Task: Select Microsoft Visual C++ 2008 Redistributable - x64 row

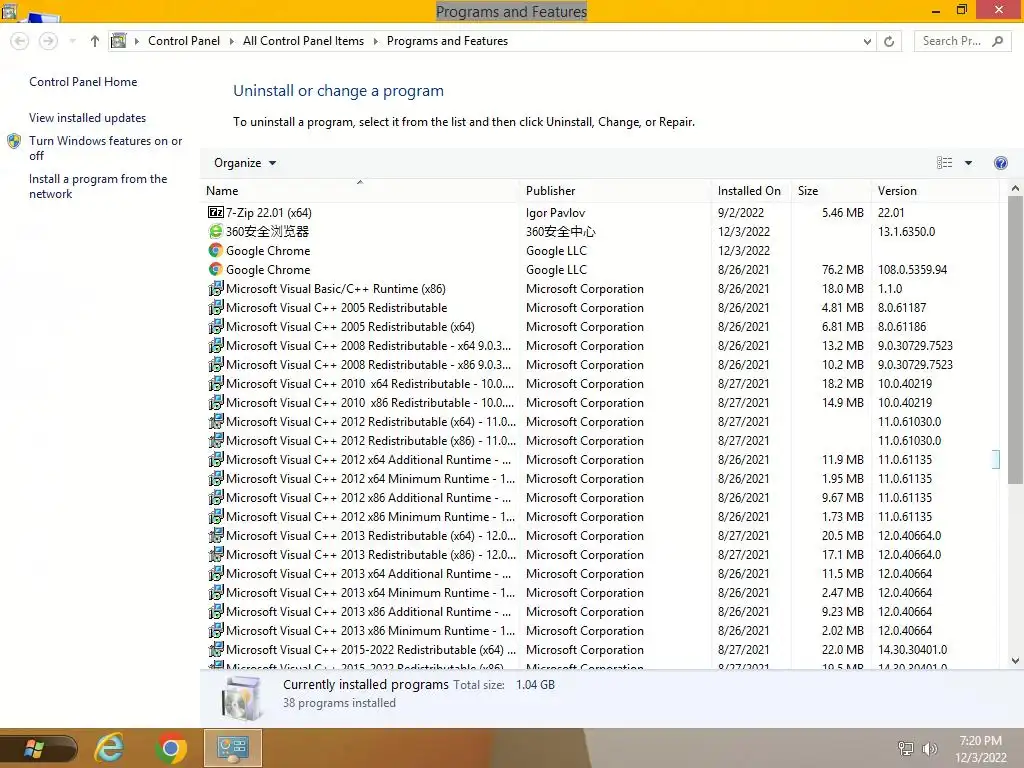Action: tap(600, 345)
